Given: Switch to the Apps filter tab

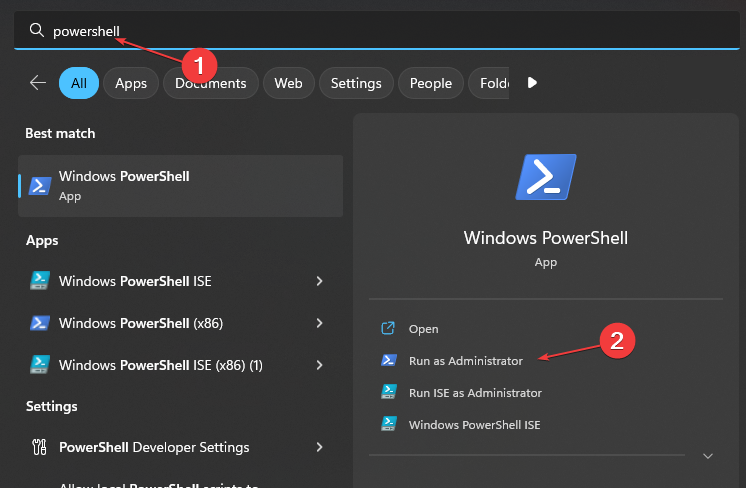Looking at the screenshot, I should [131, 83].
